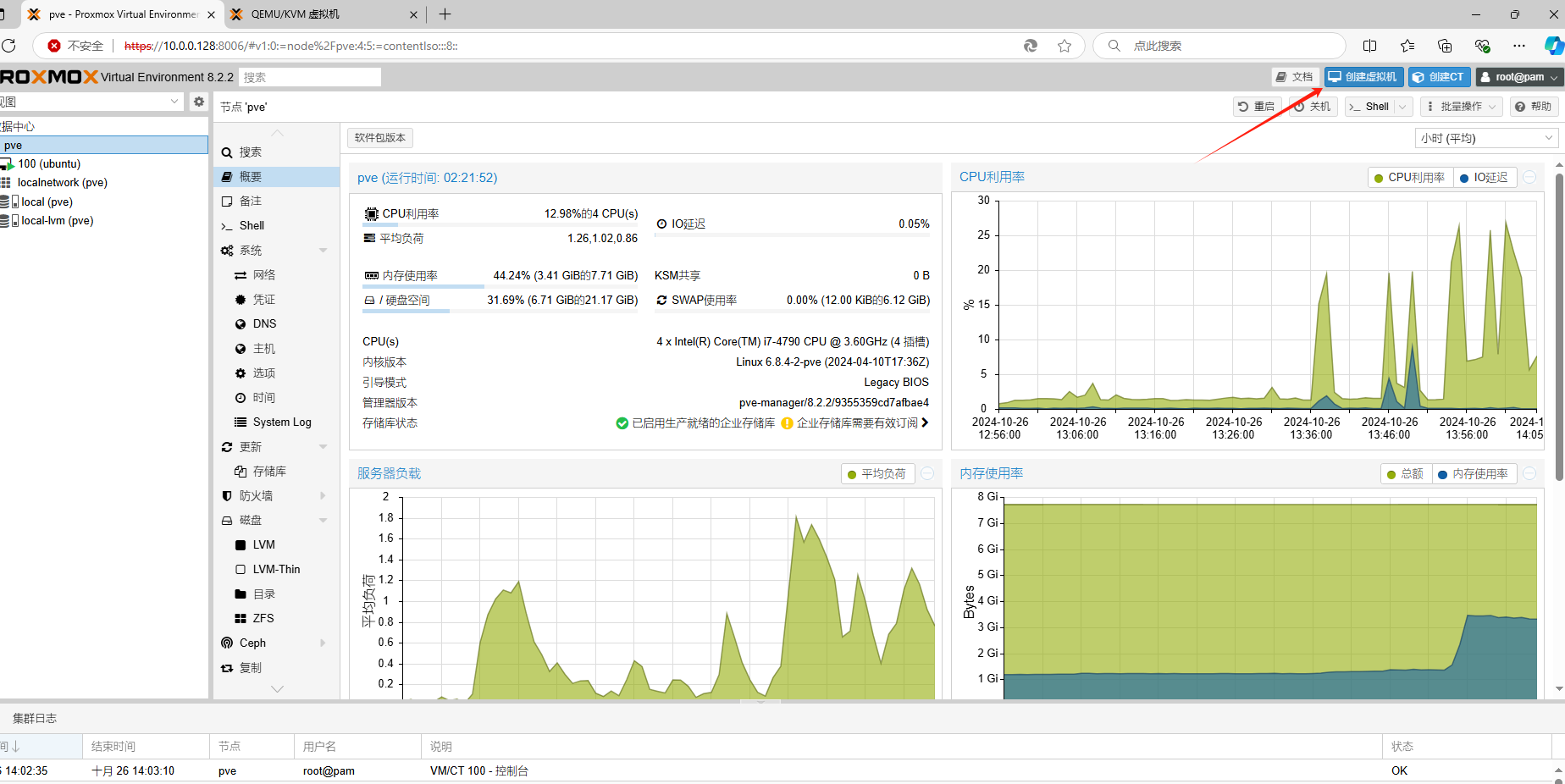Collapse the 磁盘 menu section
This screenshot has height=784, width=1565.
click(x=323, y=521)
